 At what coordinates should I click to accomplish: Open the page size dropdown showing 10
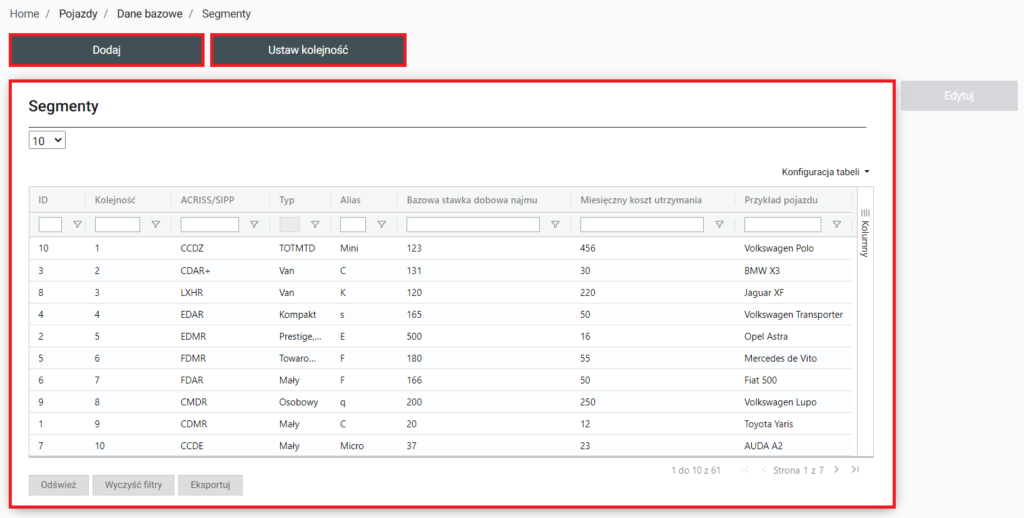(x=47, y=141)
